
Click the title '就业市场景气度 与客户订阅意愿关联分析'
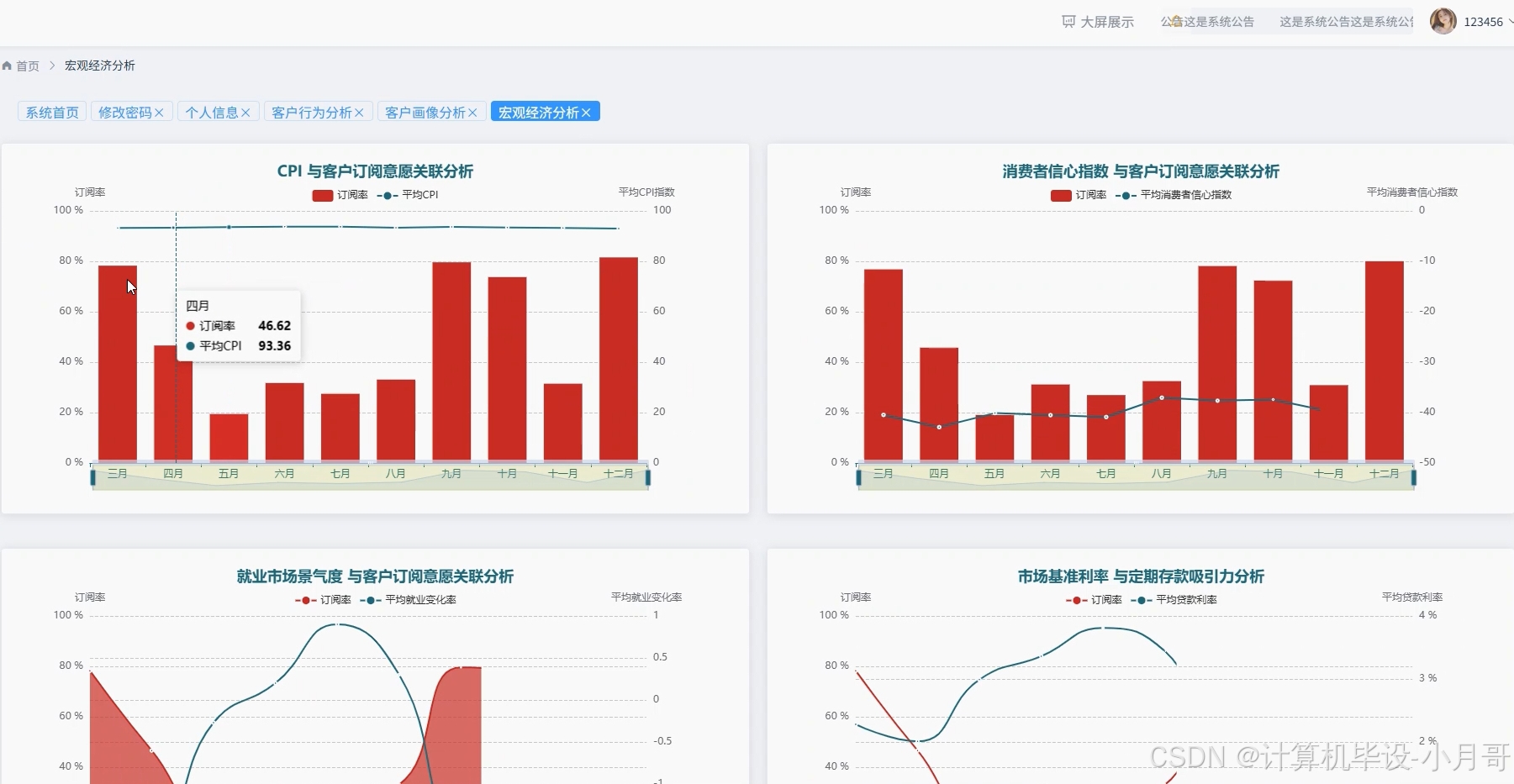click(x=375, y=576)
